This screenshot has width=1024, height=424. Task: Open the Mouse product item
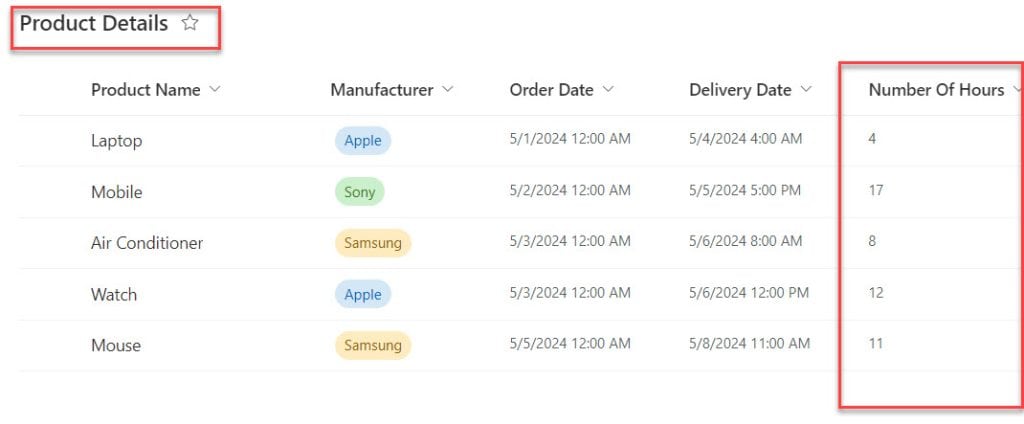click(116, 345)
